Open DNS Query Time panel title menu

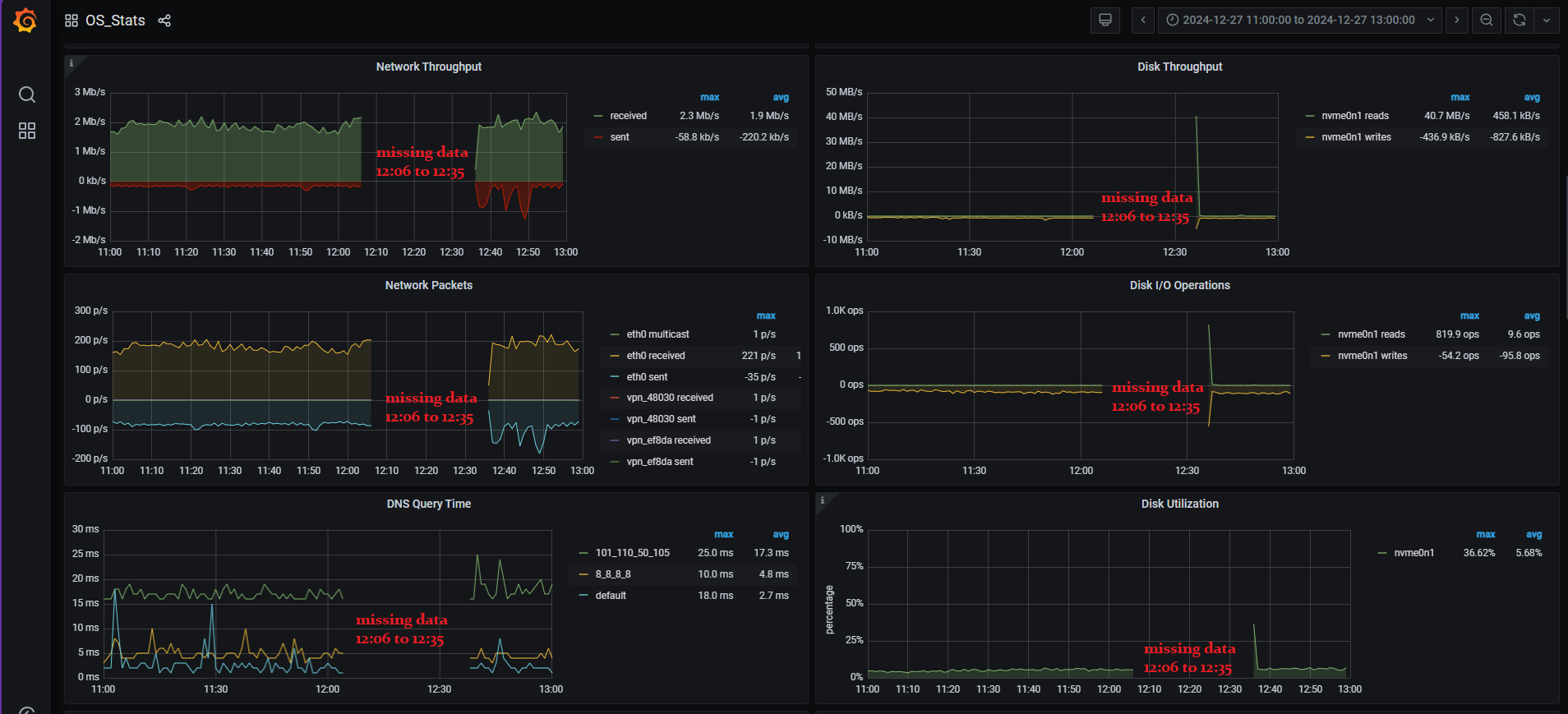[429, 504]
